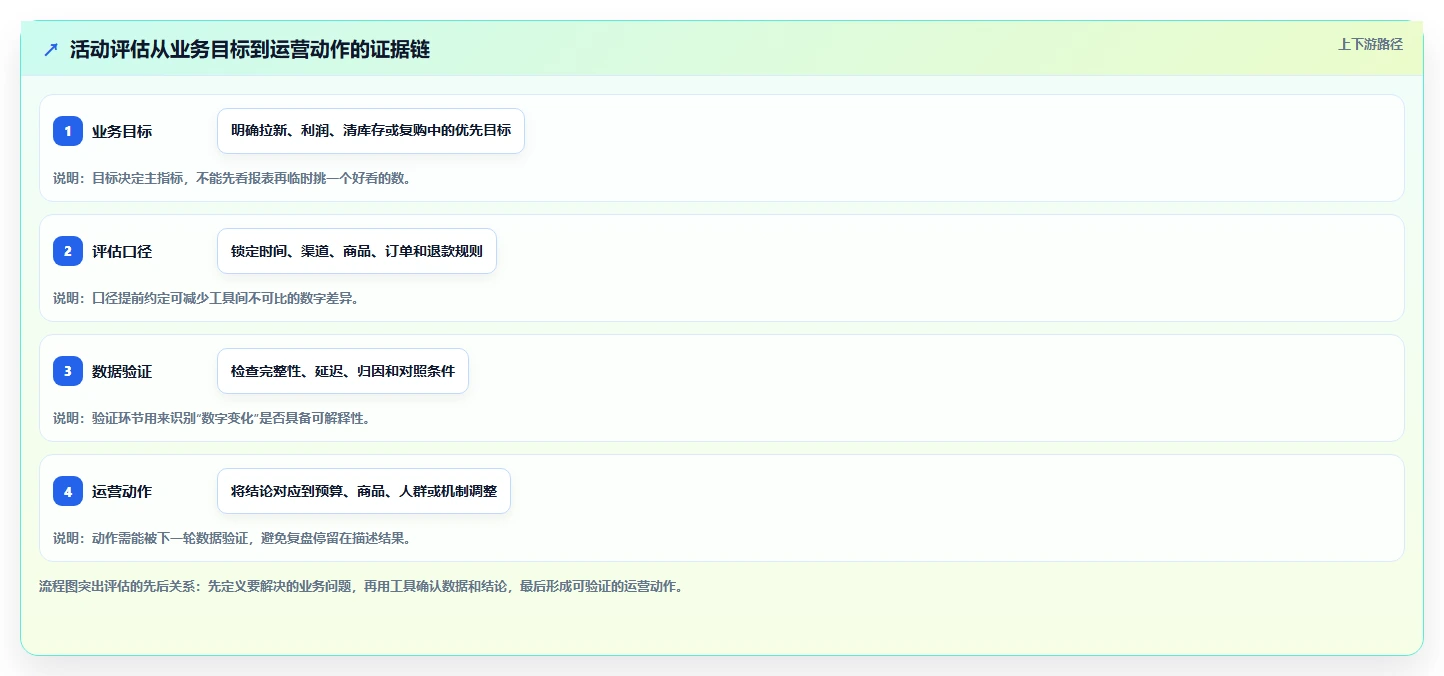The height and width of the screenshot is (676, 1444).
Task: Click the chip 明确拉新、利润、清库存或复购中的优先目标
Action: pyautogui.click(x=371, y=131)
